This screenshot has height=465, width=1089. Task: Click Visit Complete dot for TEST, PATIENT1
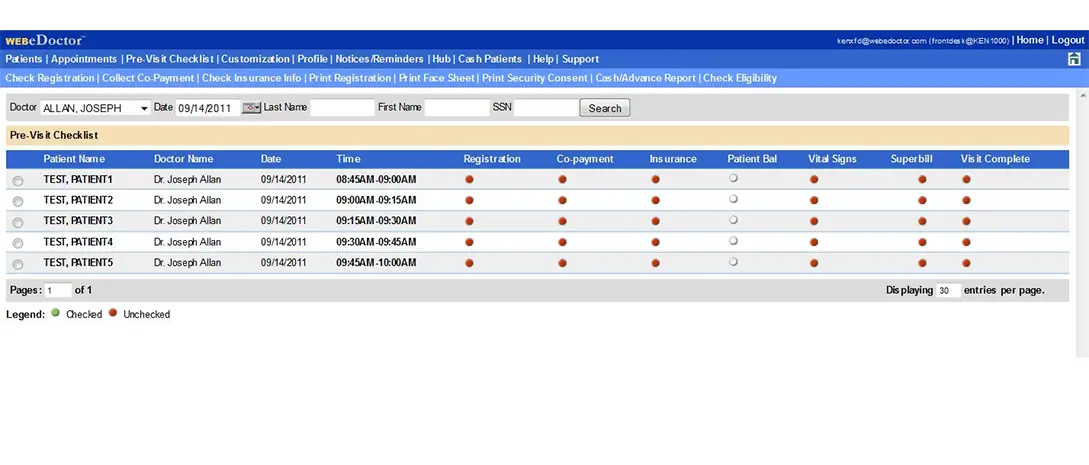pos(966,179)
